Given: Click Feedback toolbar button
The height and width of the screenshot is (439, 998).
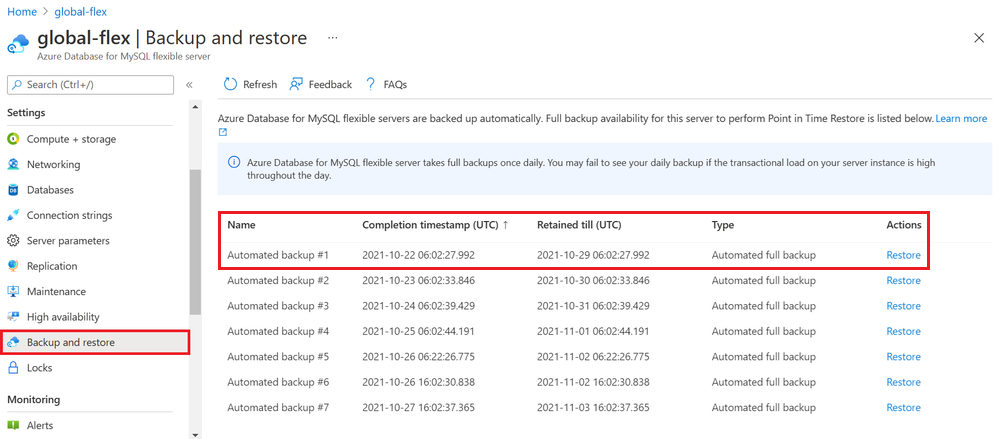Looking at the screenshot, I should pyautogui.click(x=320, y=84).
